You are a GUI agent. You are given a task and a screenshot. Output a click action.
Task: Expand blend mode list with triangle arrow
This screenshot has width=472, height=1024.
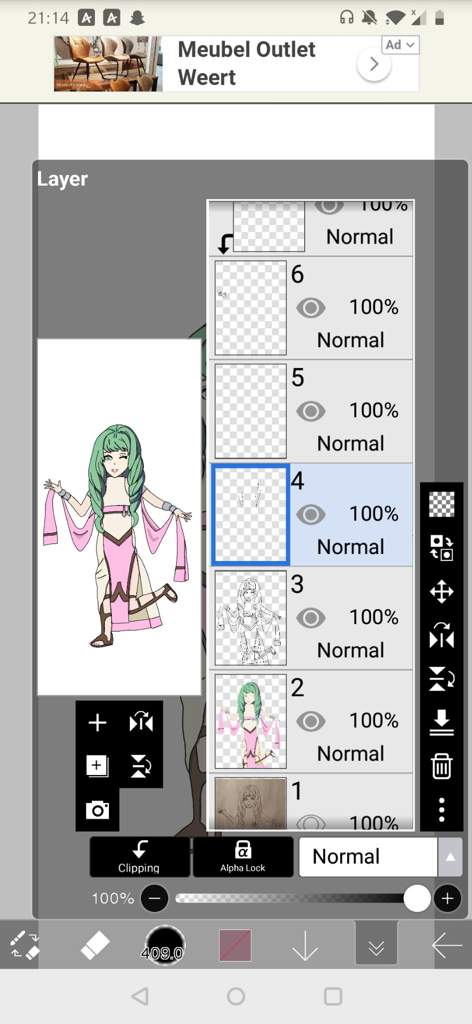tap(450, 857)
